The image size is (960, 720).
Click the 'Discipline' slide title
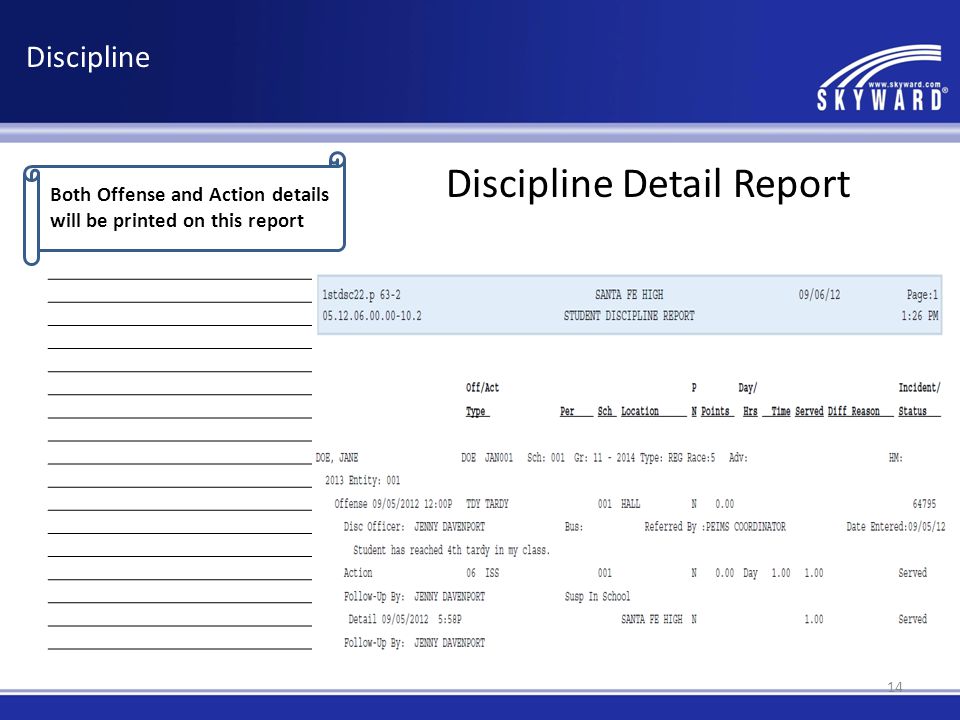pyautogui.click(x=88, y=58)
